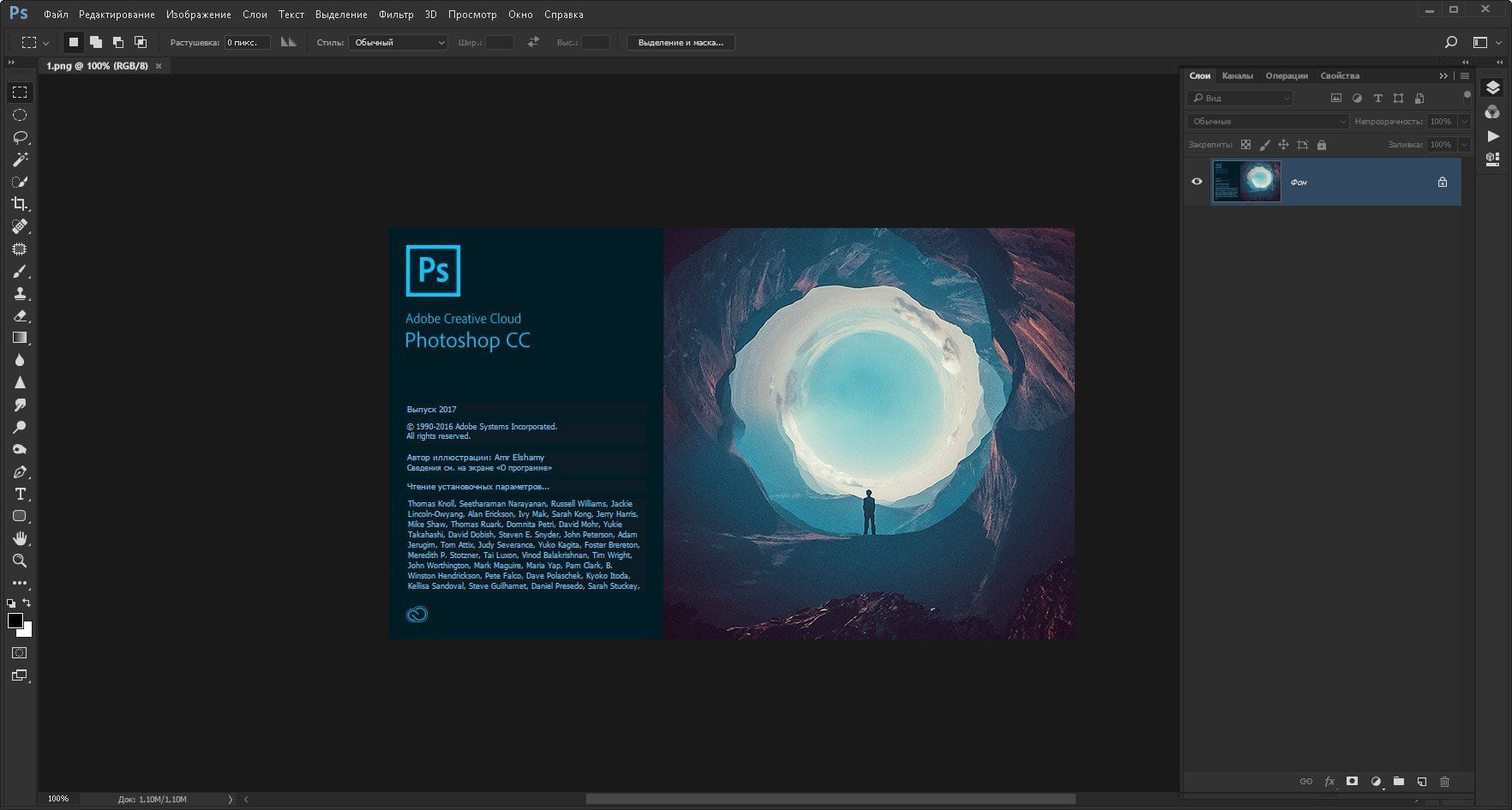Select the Pen tool
Screen dimensions: 1512x810
click(20, 471)
